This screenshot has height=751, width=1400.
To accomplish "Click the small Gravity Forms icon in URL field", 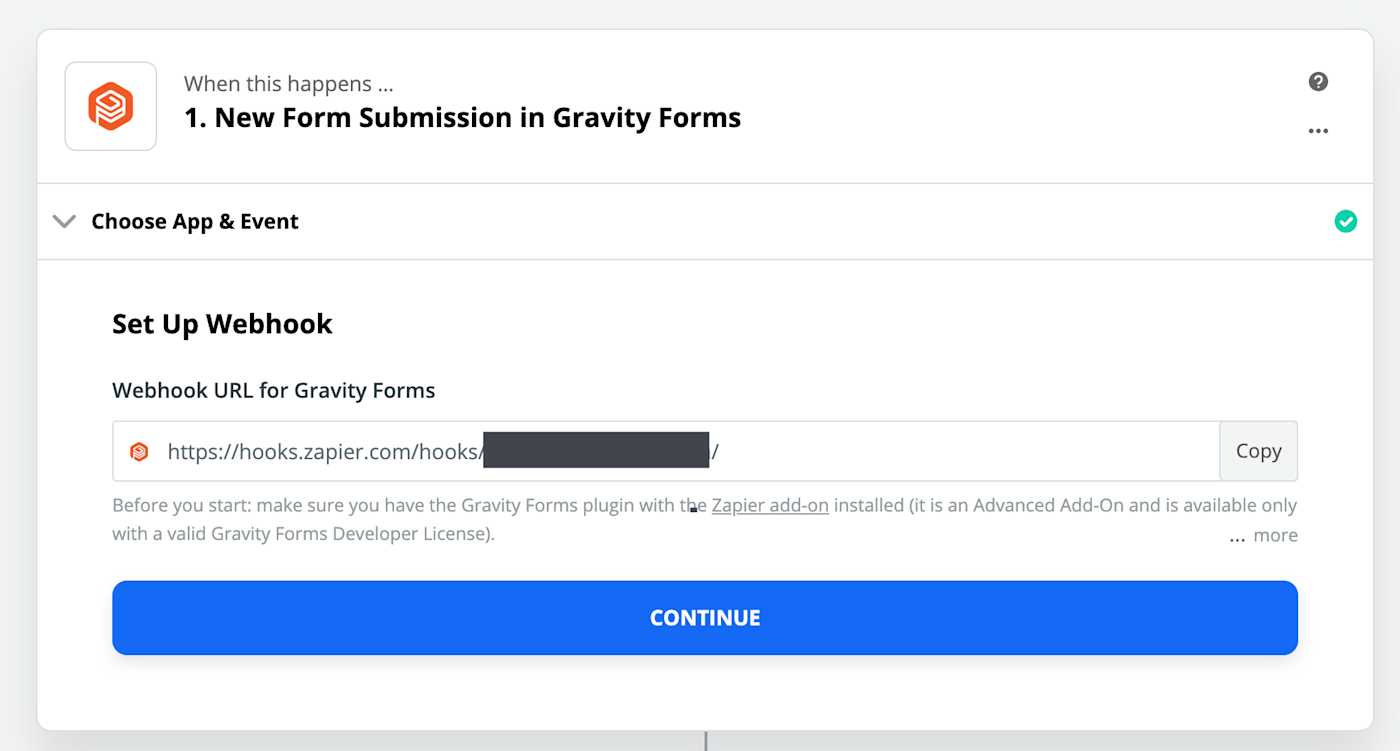I will (139, 452).
